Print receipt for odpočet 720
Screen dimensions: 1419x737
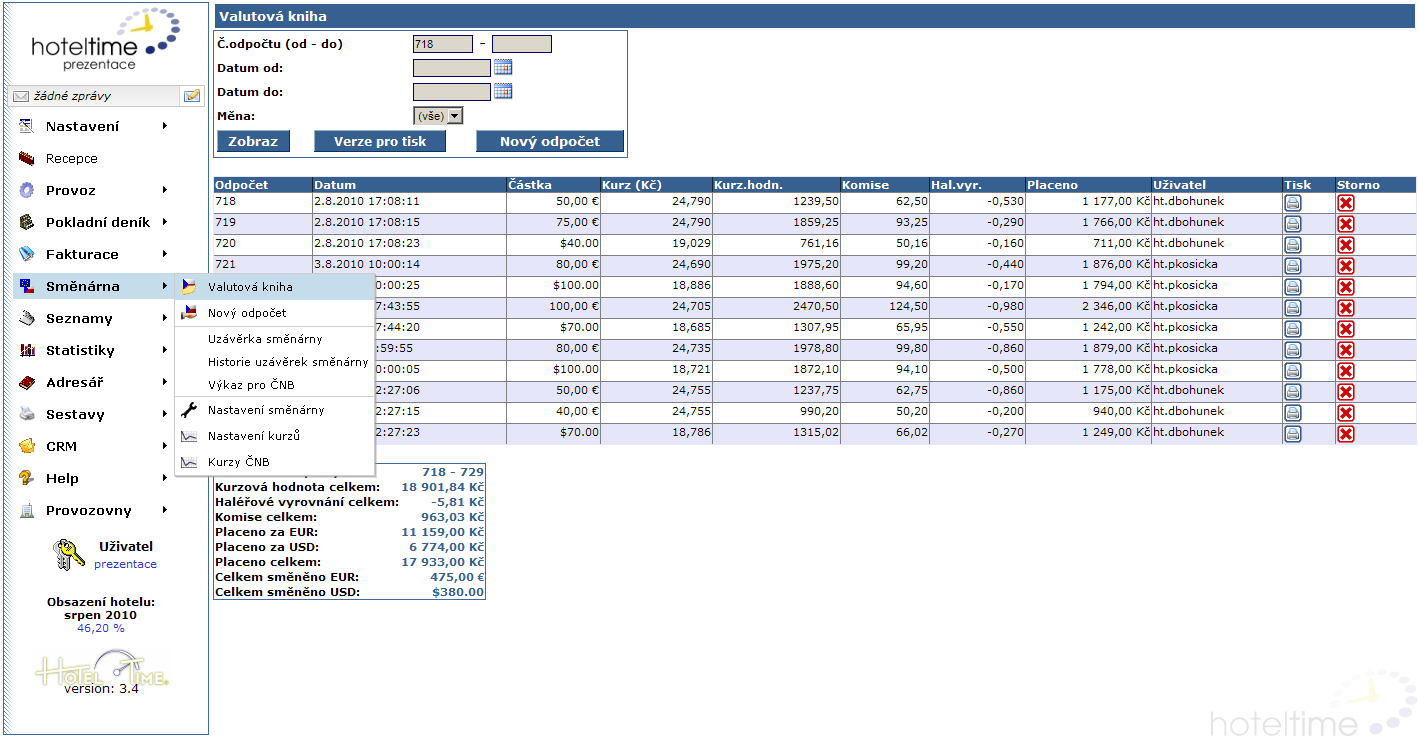[1293, 245]
